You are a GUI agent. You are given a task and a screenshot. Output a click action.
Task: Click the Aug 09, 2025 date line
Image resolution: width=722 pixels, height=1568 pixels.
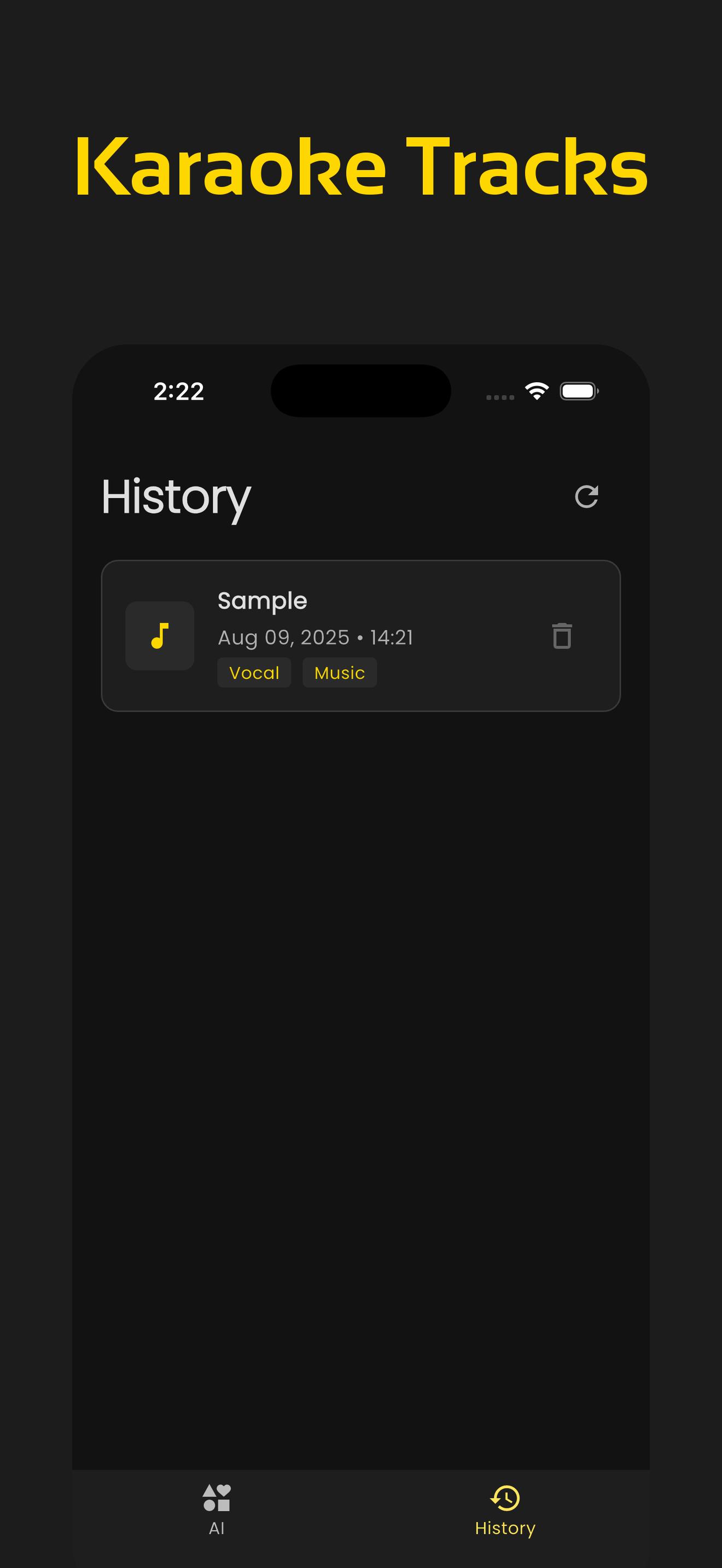click(316, 637)
